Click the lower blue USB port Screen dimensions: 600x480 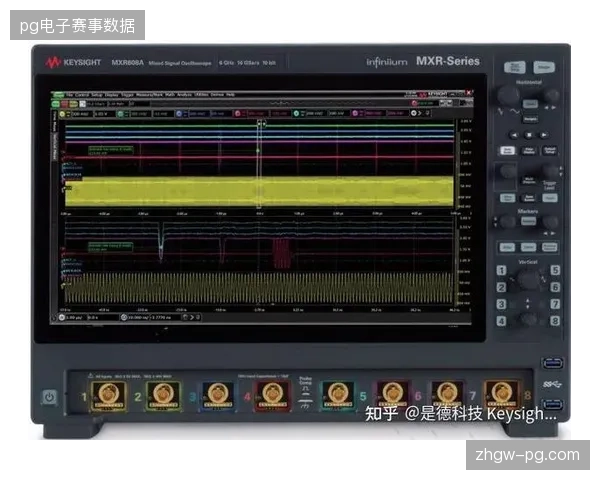pos(552,404)
